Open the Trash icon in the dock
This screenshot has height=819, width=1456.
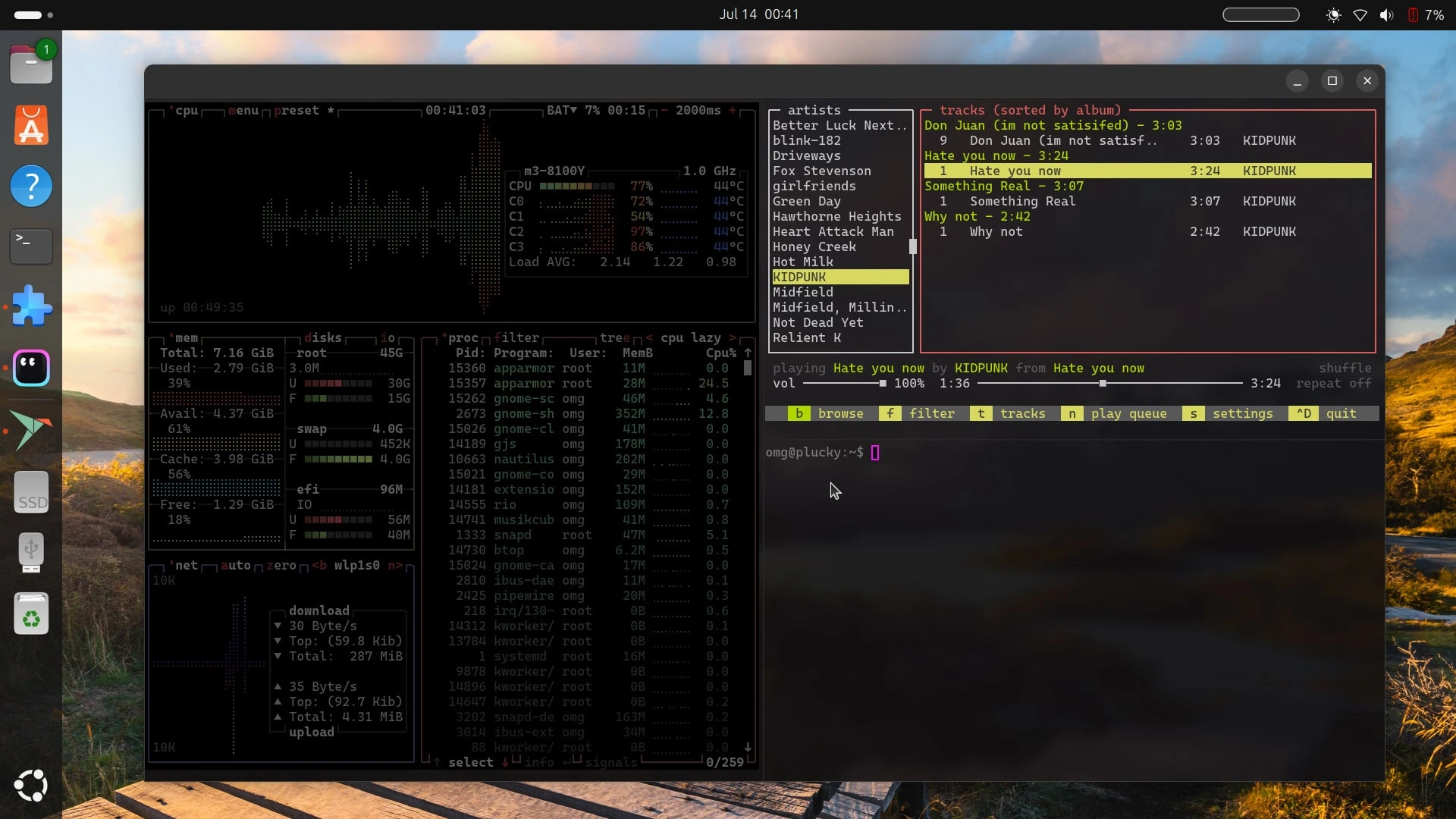31,613
